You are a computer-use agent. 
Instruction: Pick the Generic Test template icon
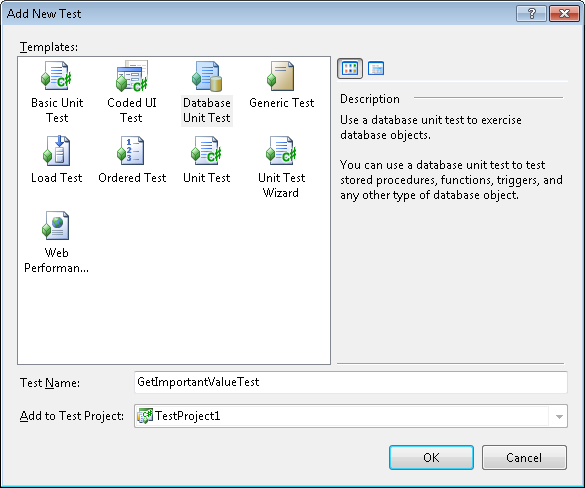pos(281,76)
